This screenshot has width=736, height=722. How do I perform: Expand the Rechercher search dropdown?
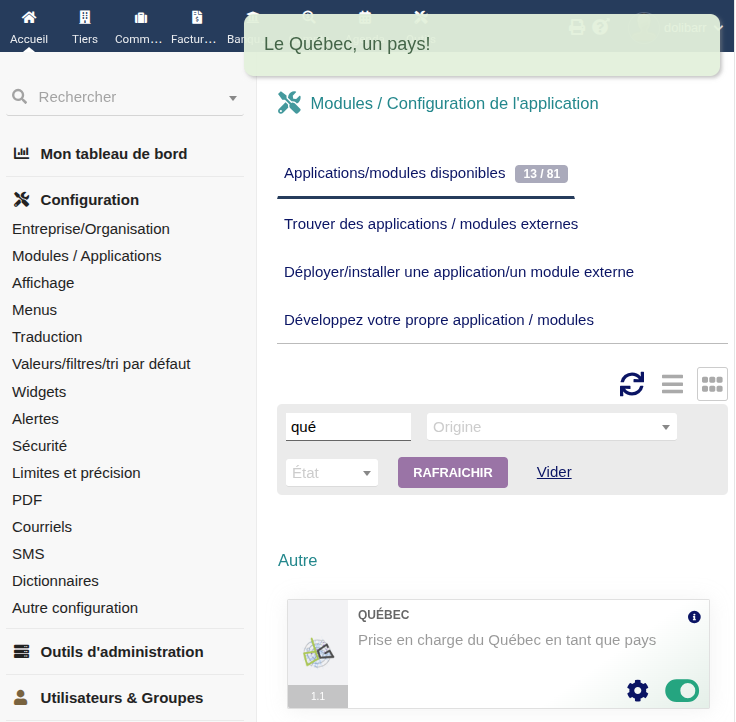click(233, 98)
